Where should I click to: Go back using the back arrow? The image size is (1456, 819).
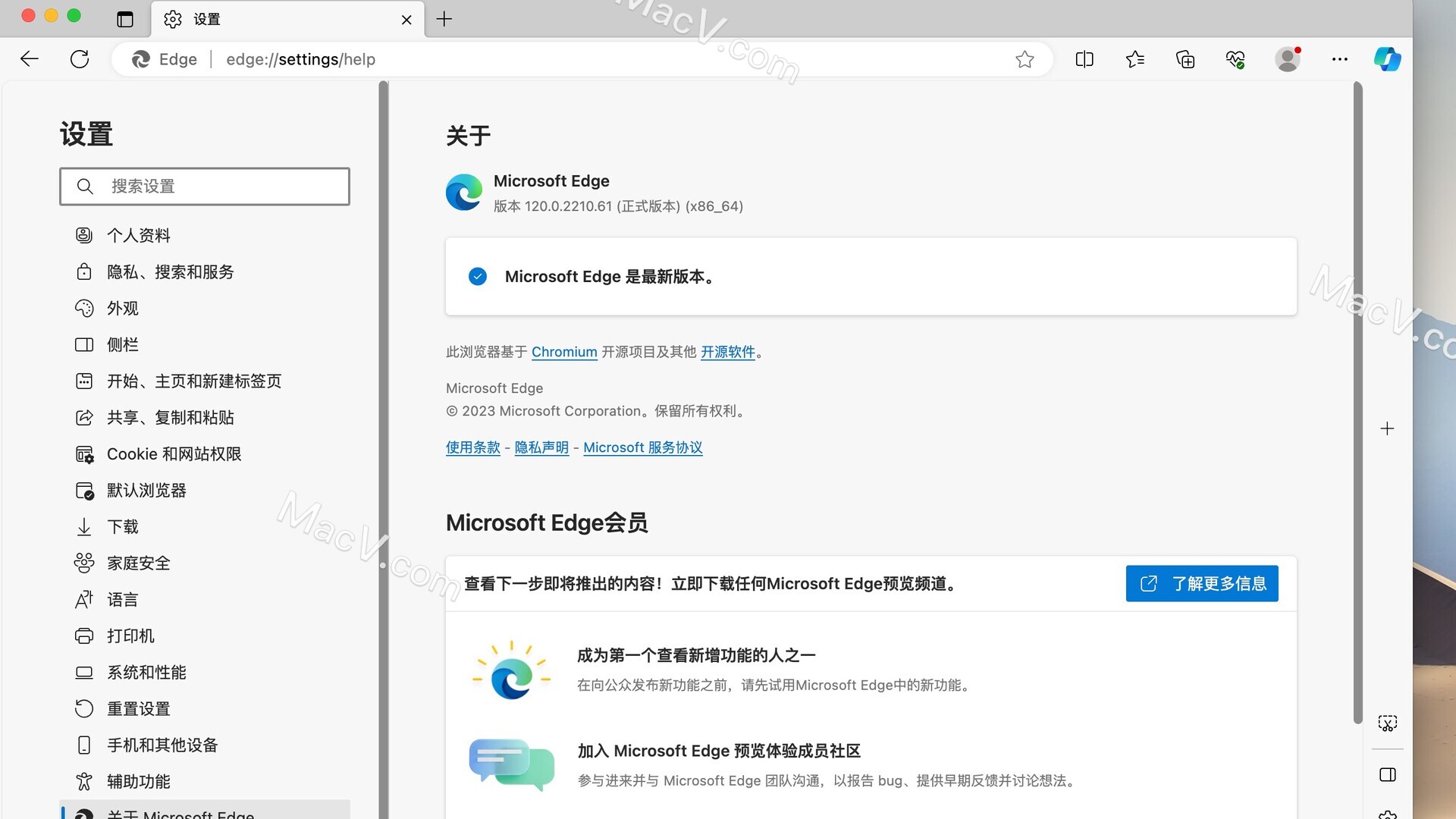pos(30,59)
